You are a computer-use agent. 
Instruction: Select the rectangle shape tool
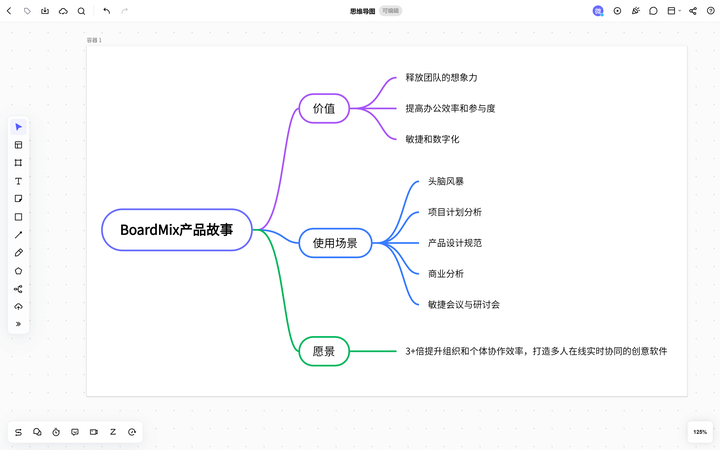pyautogui.click(x=18, y=217)
